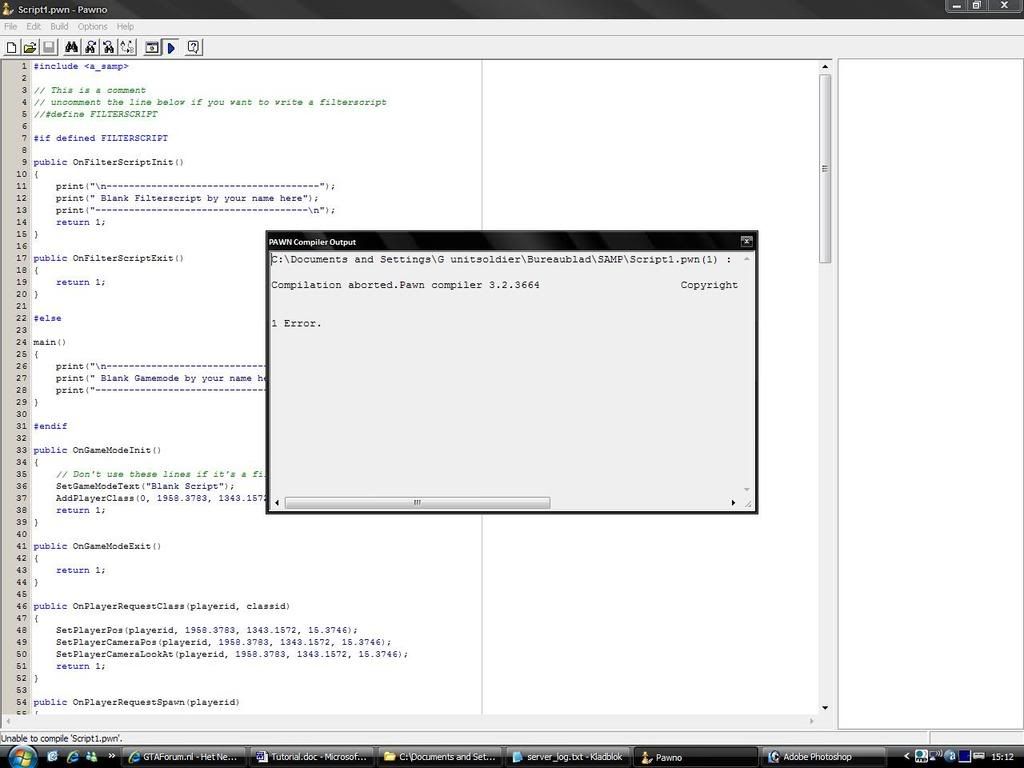
Task: Click the code editor scroll up arrow
Action: [825, 67]
